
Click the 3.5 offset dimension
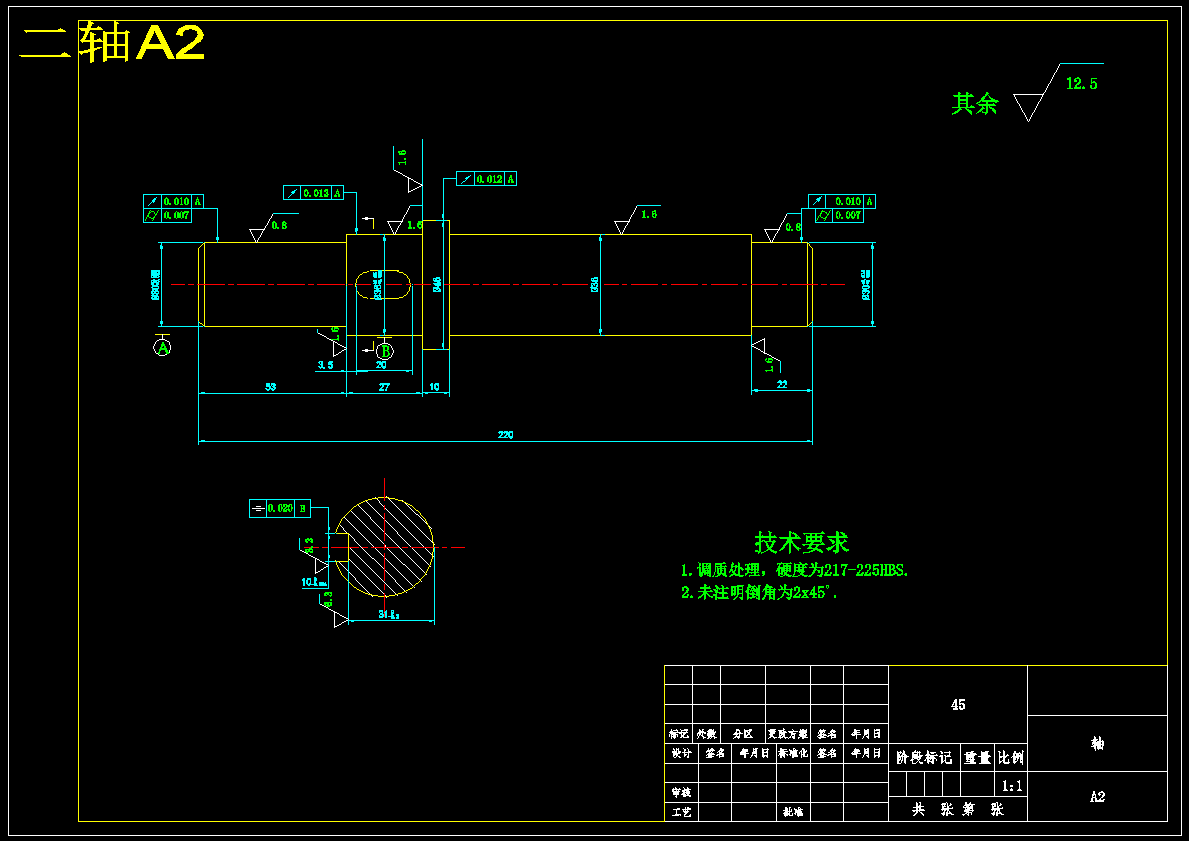tap(325, 365)
